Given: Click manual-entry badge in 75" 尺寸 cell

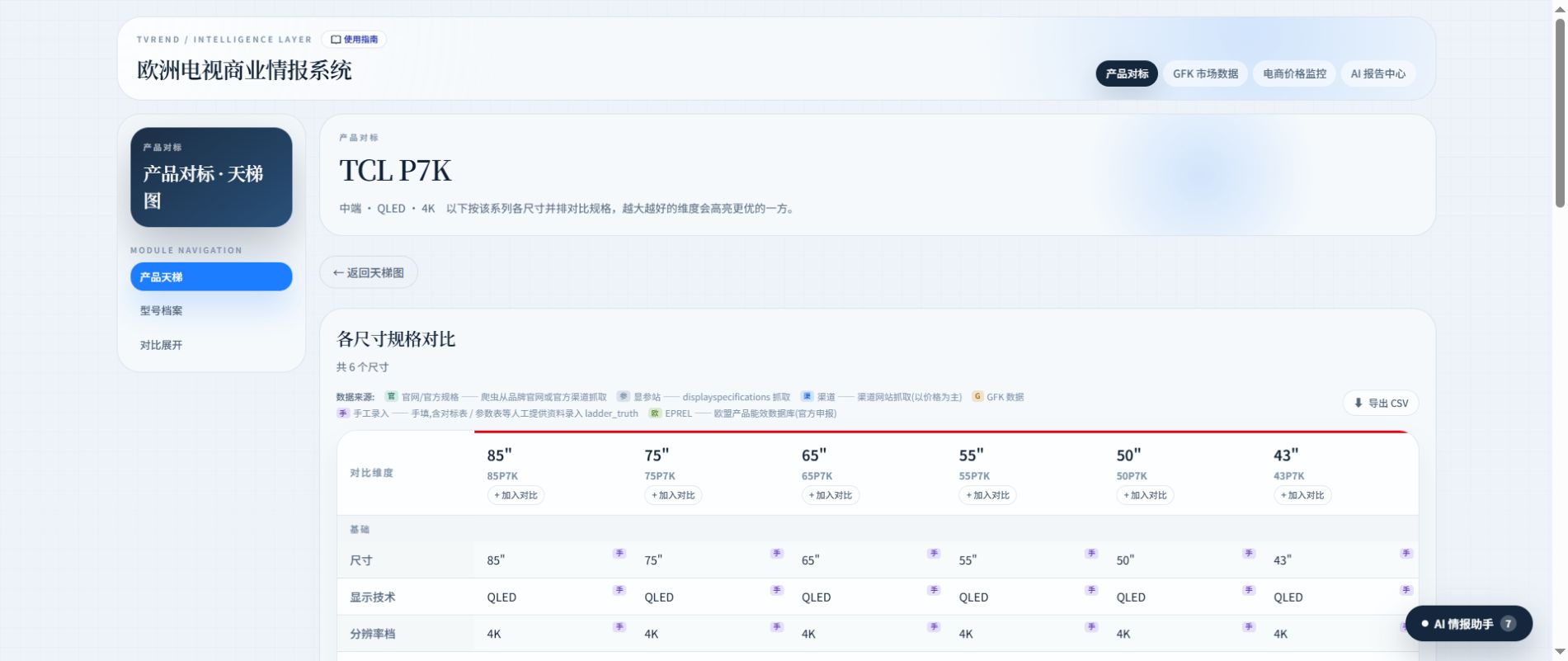Looking at the screenshot, I should point(776,553).
